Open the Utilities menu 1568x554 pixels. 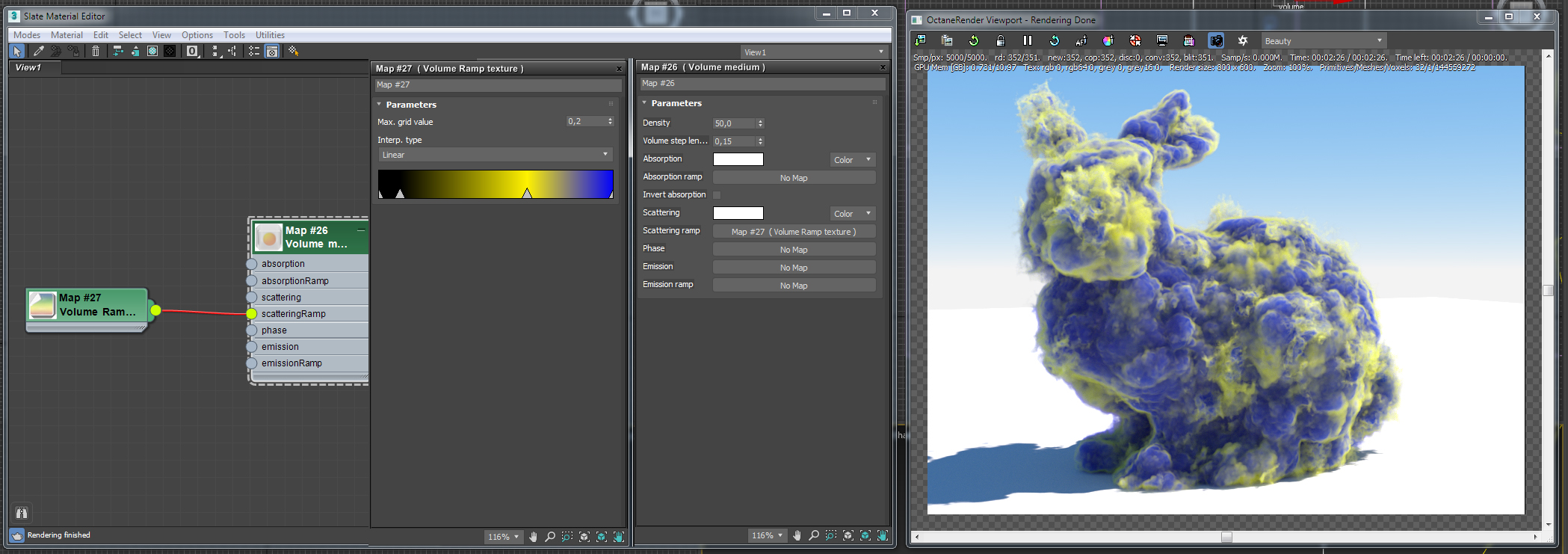tap(270, 35)
